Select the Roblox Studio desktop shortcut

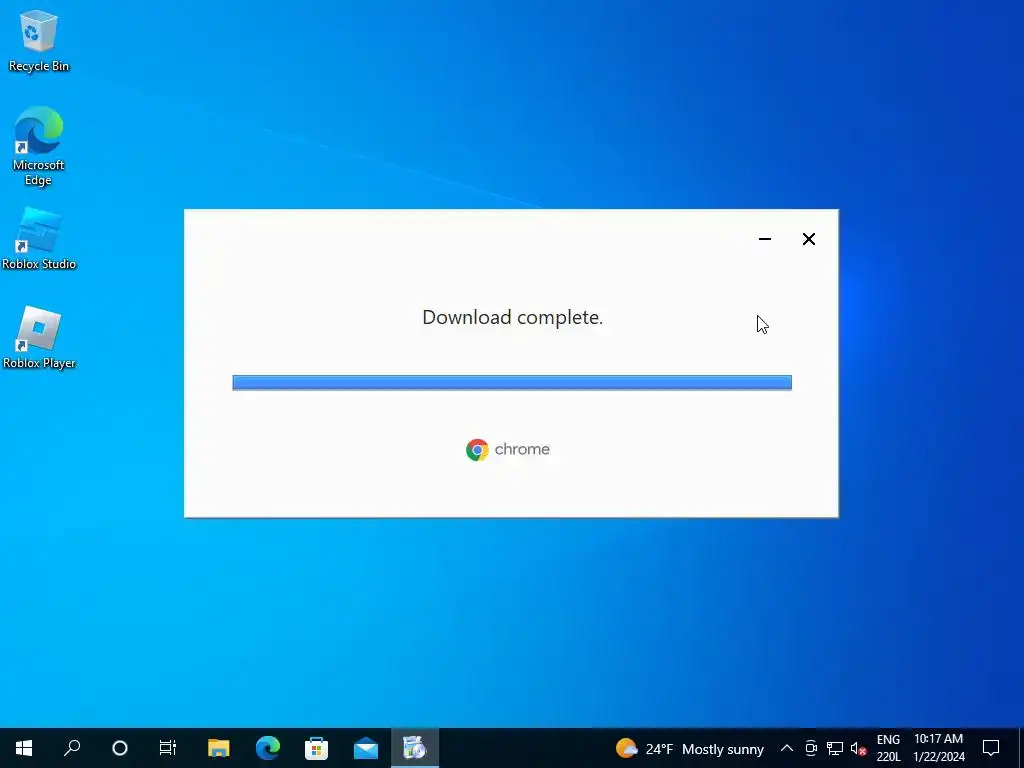point(39,238)
